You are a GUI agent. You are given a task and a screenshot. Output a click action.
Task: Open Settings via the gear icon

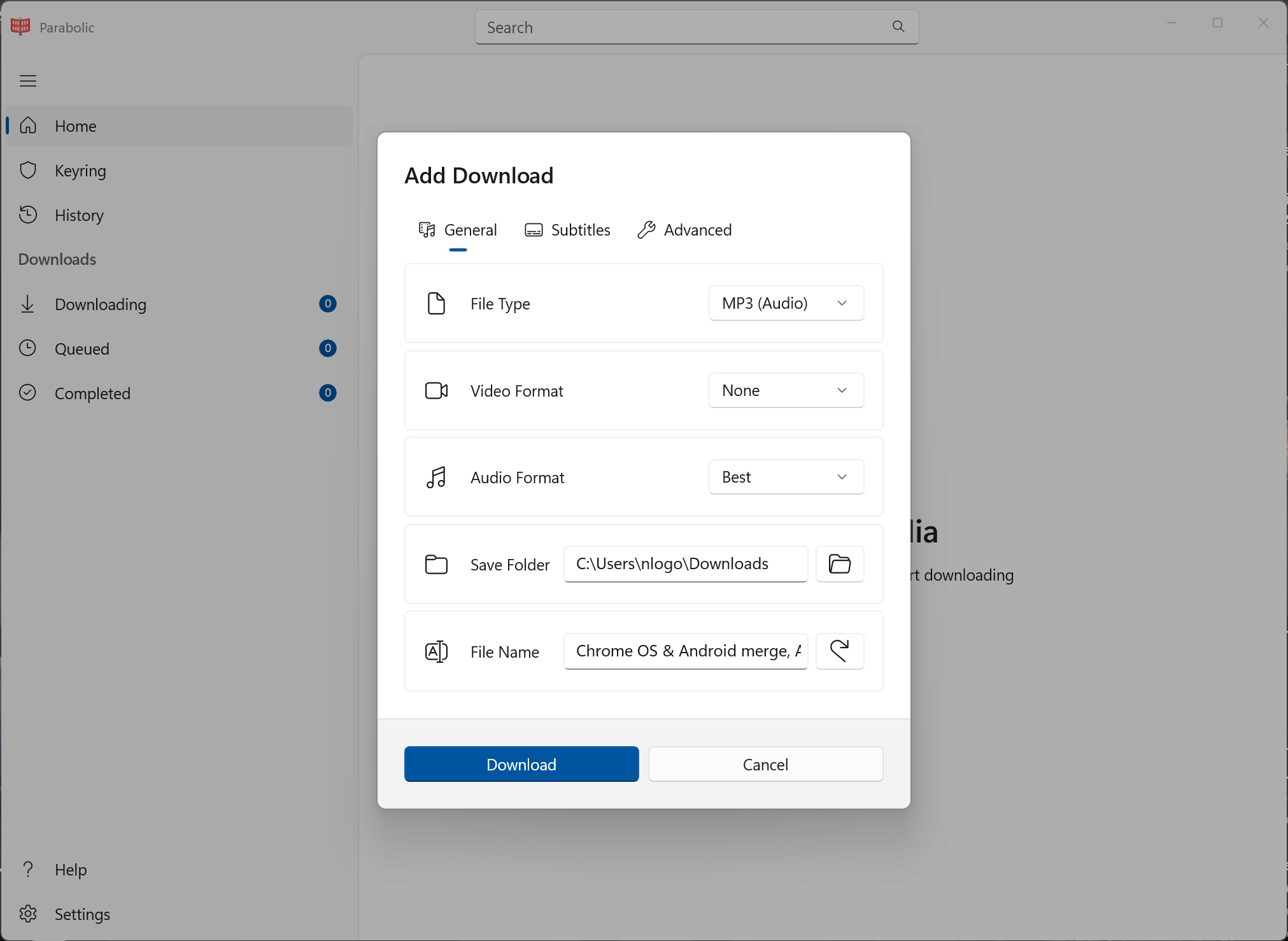[x=28, y=914]
